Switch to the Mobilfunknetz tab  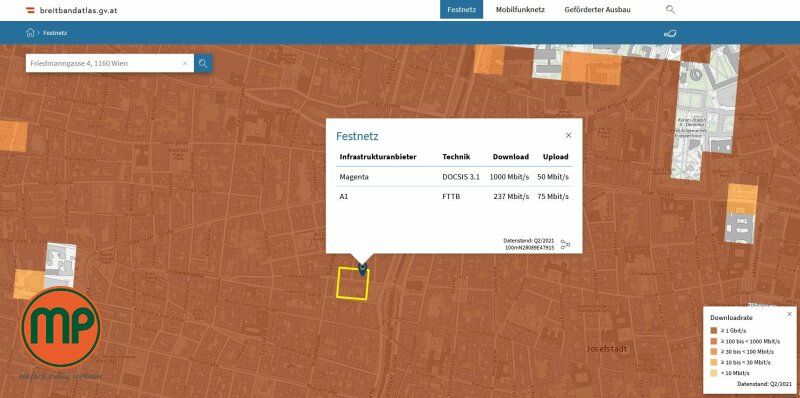pos(520,9)
